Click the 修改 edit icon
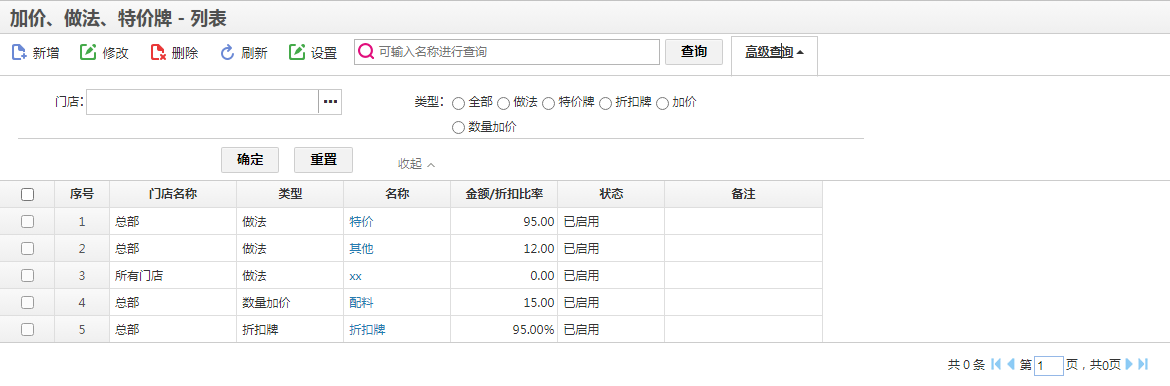Screen dimensions: 1170x386 (88, 52)
